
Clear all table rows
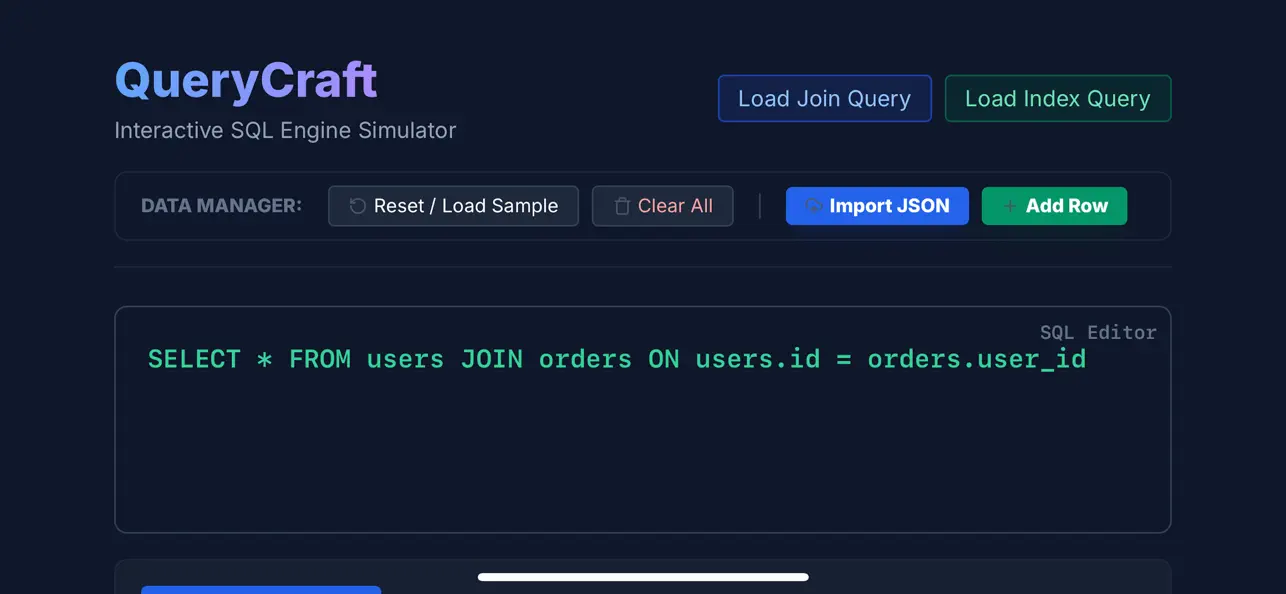click(x=662, y=206)
